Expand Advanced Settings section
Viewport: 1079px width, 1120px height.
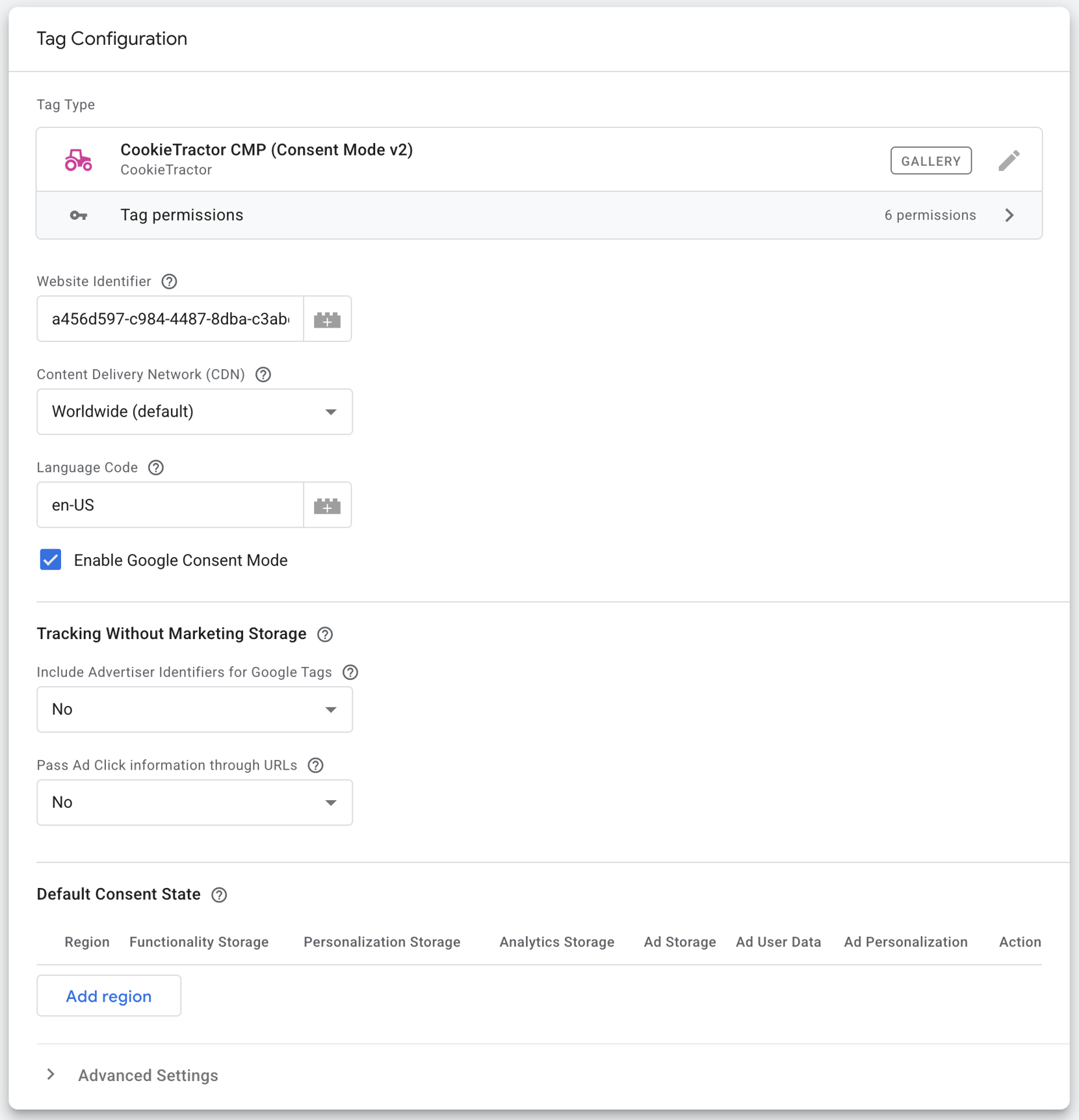click(x=51, y=1074)
